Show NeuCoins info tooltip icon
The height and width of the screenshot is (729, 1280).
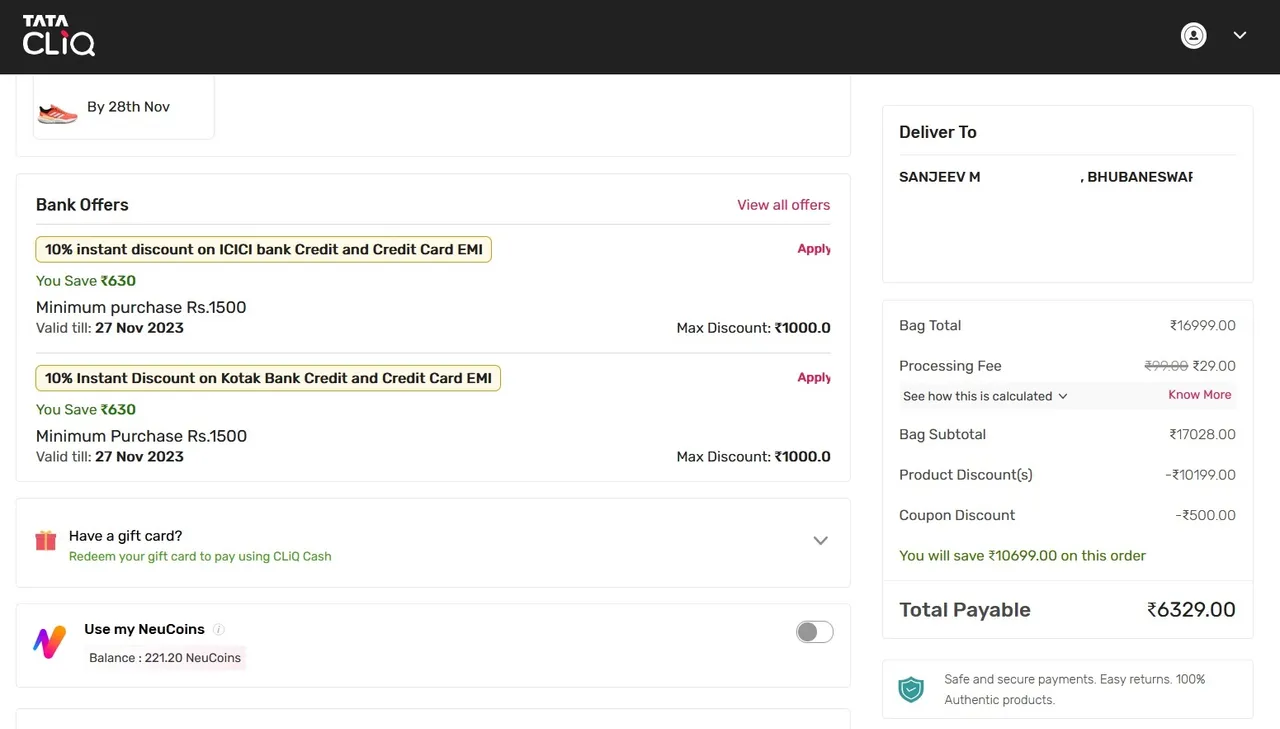coord(219,629)
